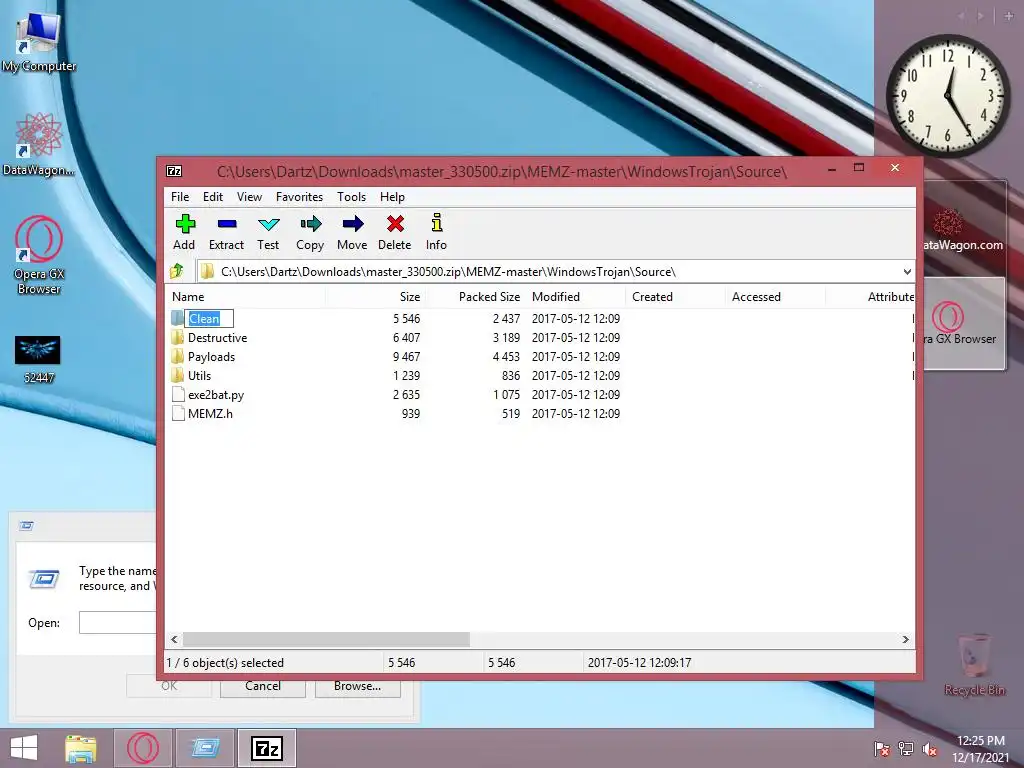Use the Move toolbar icon
Screen dimensions: 1024x768
[x=353, y=225]
